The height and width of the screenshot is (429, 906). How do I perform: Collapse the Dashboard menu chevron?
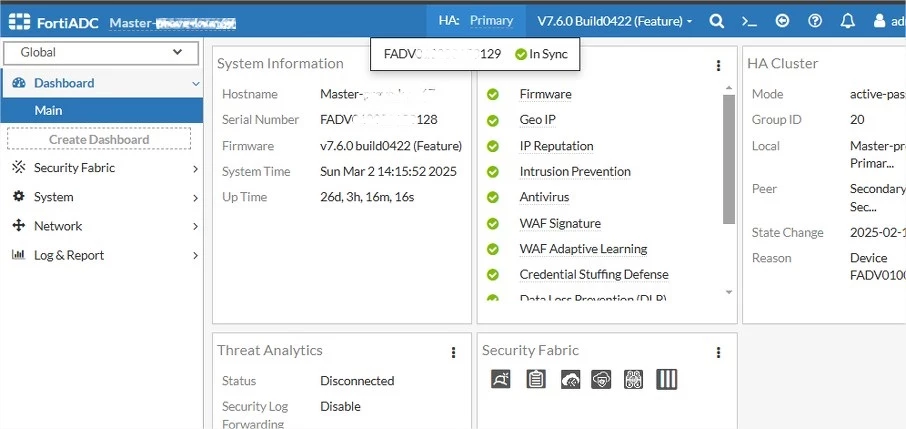click(x=195, y=84)
